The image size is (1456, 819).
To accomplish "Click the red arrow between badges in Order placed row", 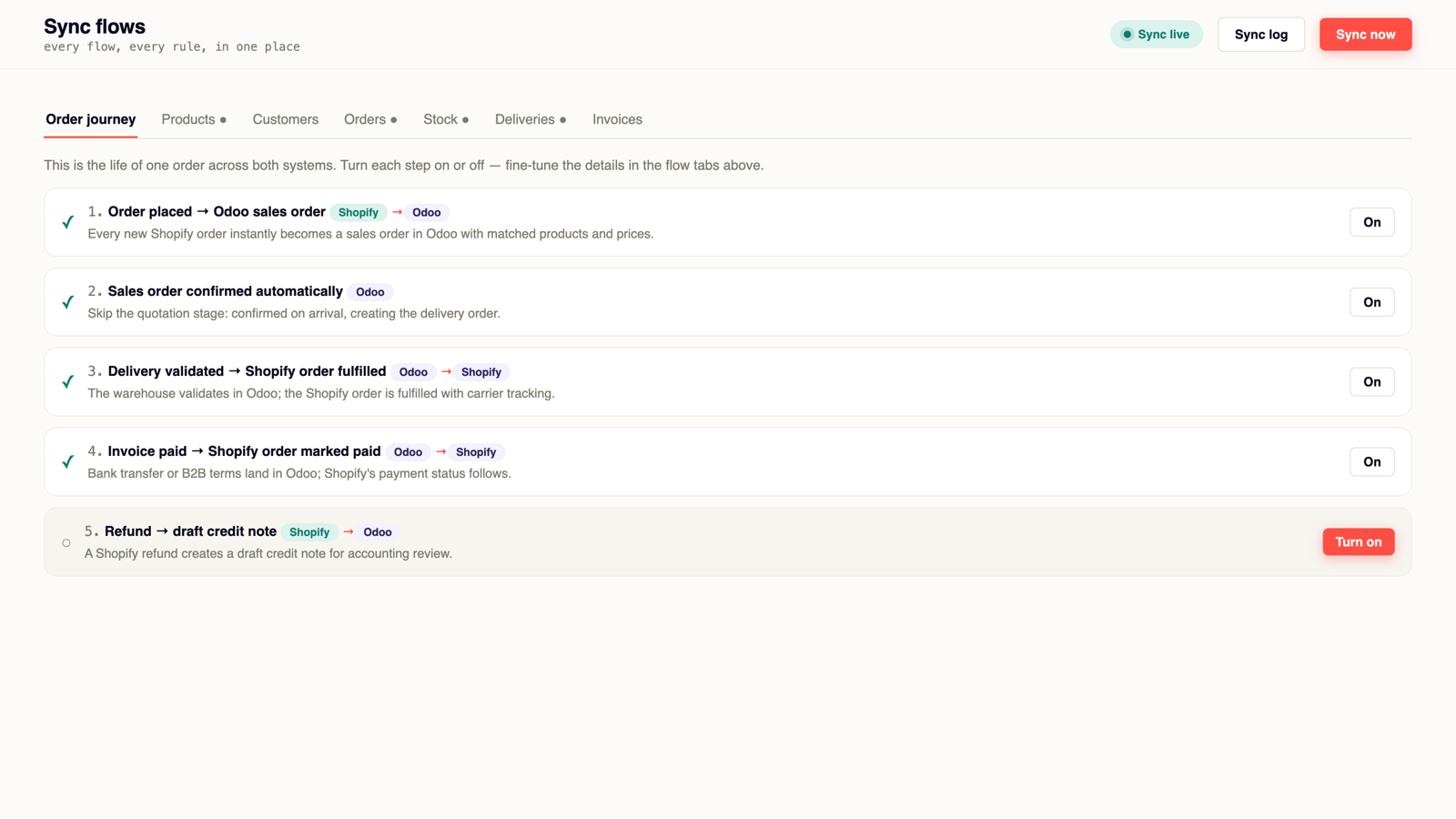I will [x=398, y=212].
